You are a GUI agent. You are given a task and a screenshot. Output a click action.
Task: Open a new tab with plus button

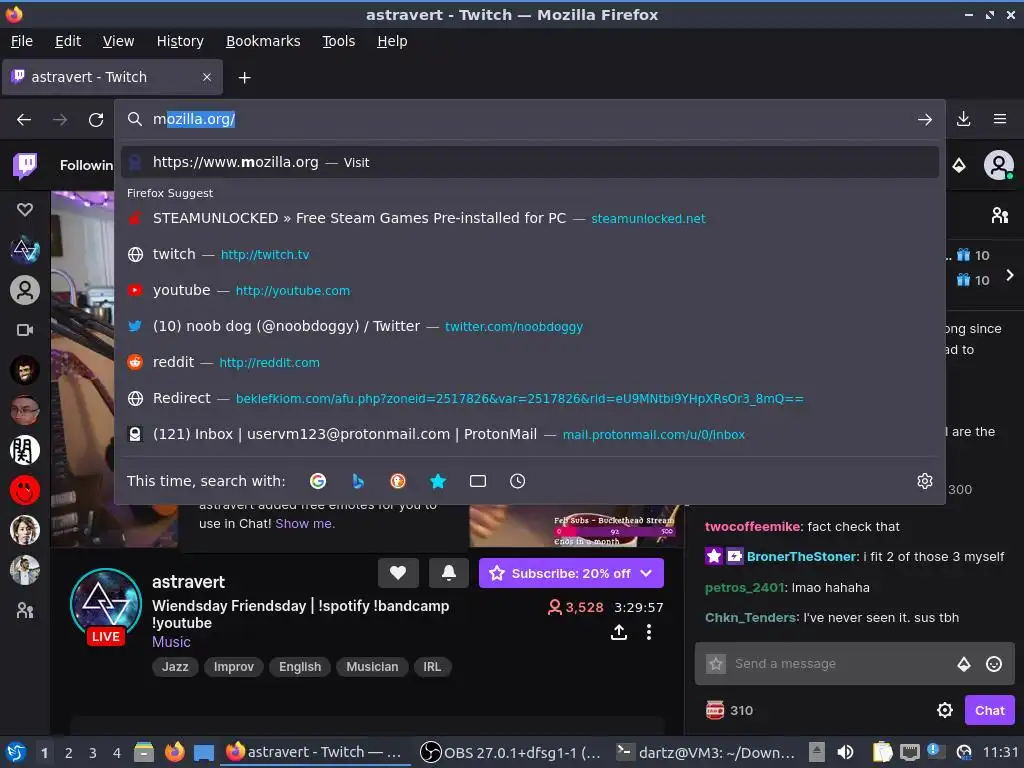[244, 78]
